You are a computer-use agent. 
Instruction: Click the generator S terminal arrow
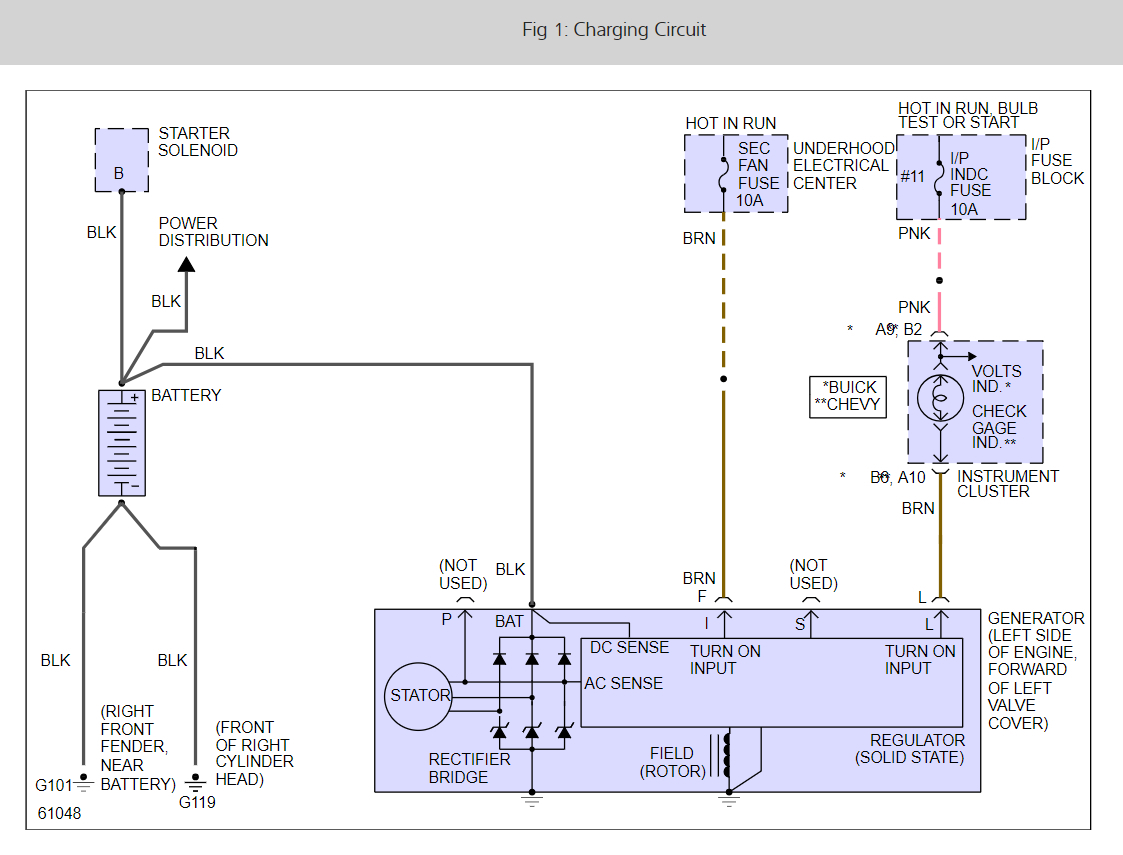[x=810, y=622]
